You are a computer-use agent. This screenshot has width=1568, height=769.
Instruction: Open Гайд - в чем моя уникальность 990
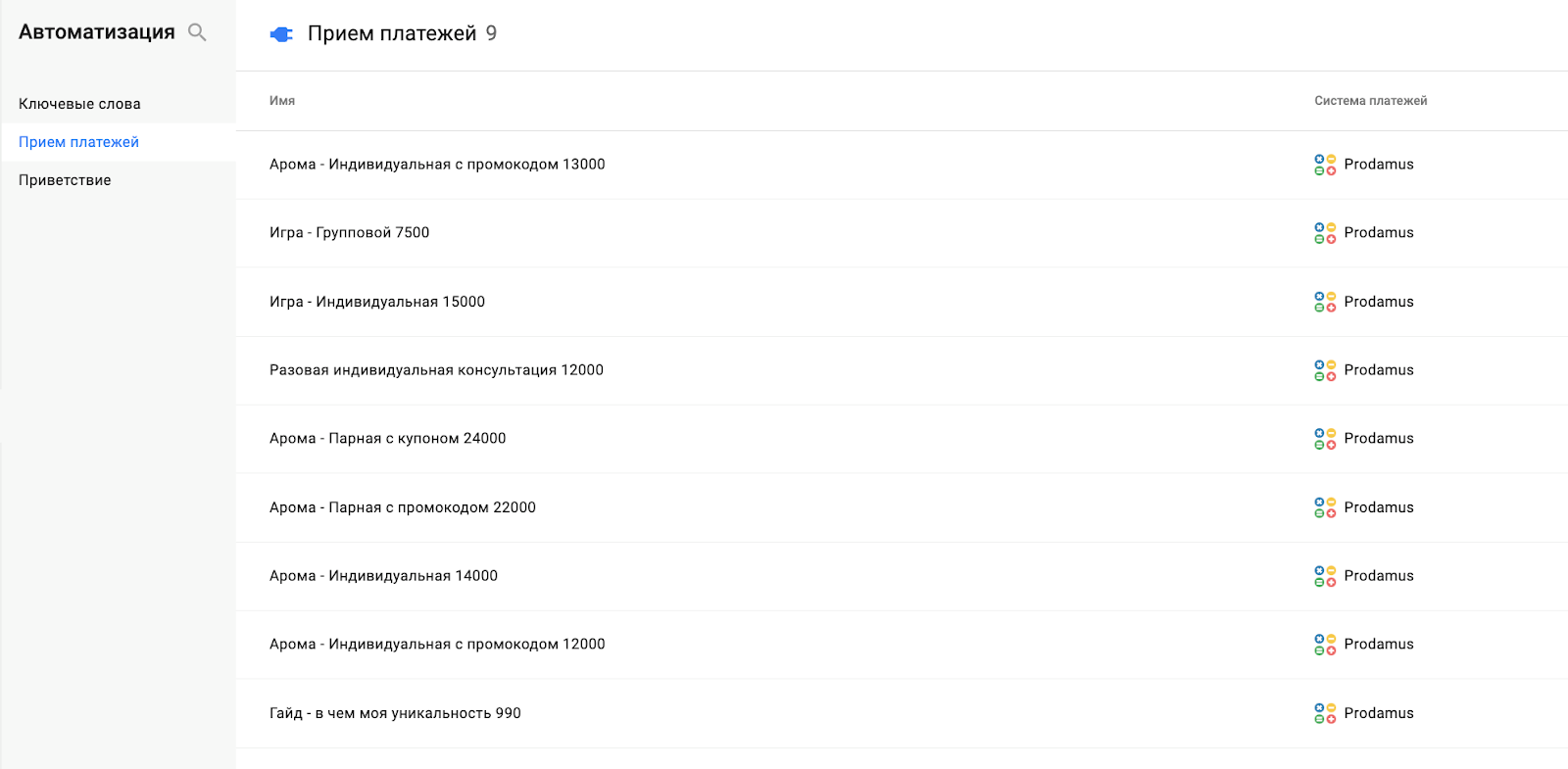395,713
